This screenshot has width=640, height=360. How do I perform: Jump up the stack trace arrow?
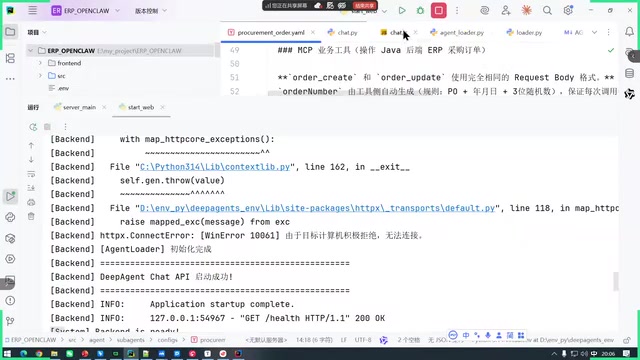(x=31, y=145)
